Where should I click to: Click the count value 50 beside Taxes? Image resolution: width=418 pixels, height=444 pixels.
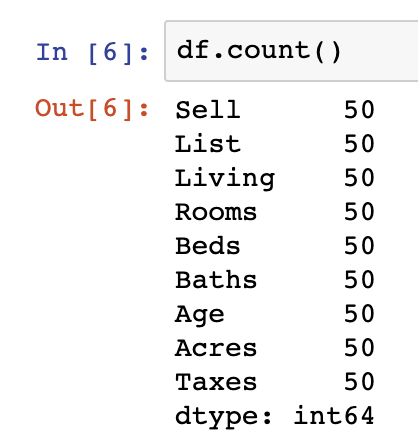(x=359, y=382)
